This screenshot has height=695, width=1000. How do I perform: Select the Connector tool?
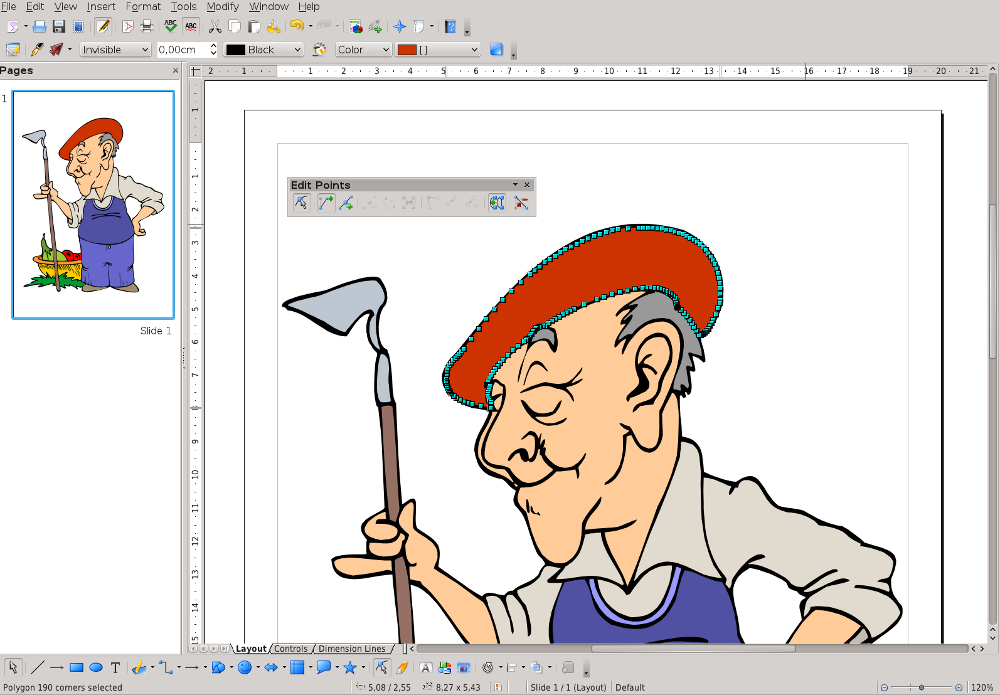[x=165, y=668]
